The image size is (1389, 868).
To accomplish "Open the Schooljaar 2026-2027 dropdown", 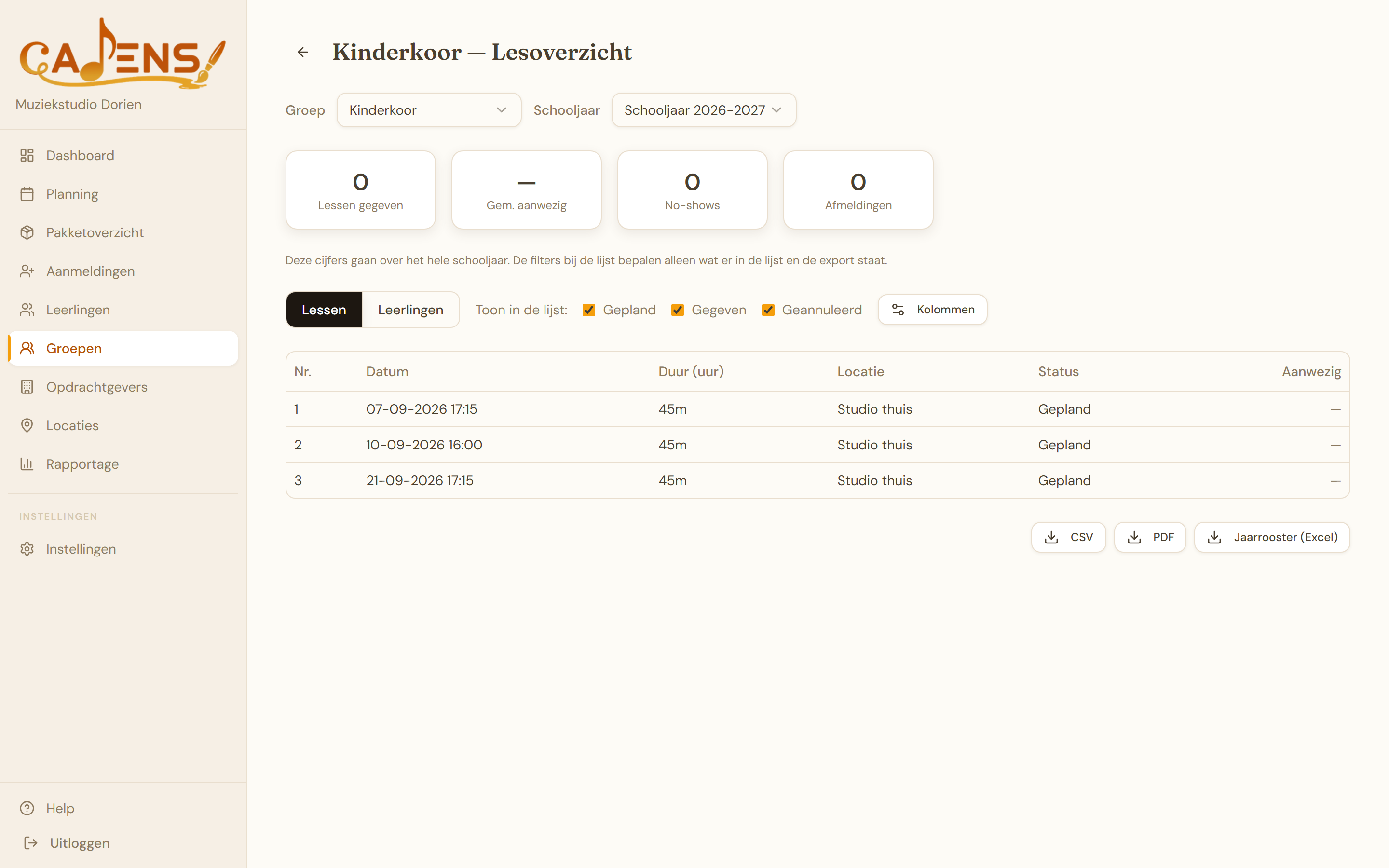I will point(704,110).
